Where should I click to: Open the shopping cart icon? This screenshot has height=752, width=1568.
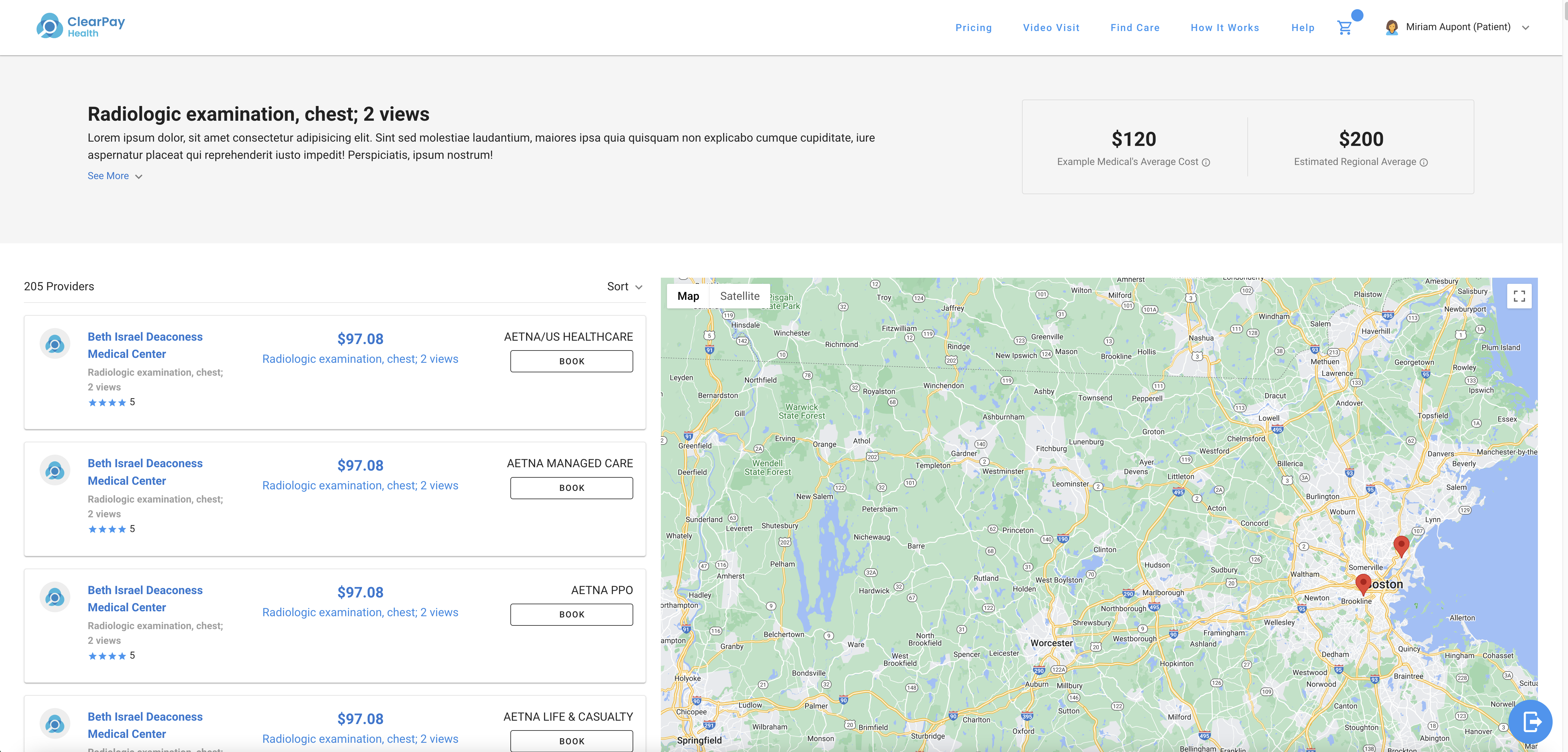pos(1344,27)
